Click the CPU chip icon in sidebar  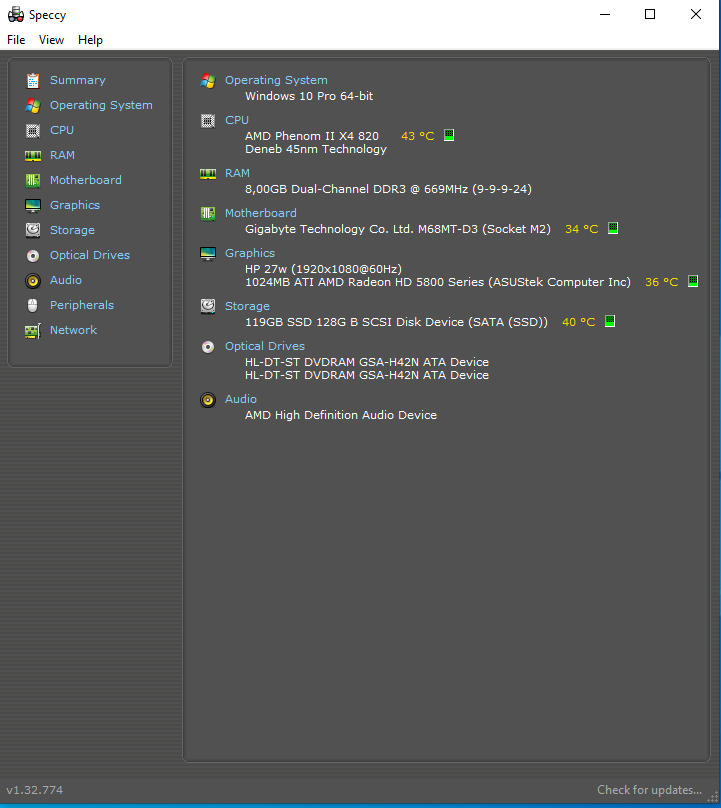[33, 130]
